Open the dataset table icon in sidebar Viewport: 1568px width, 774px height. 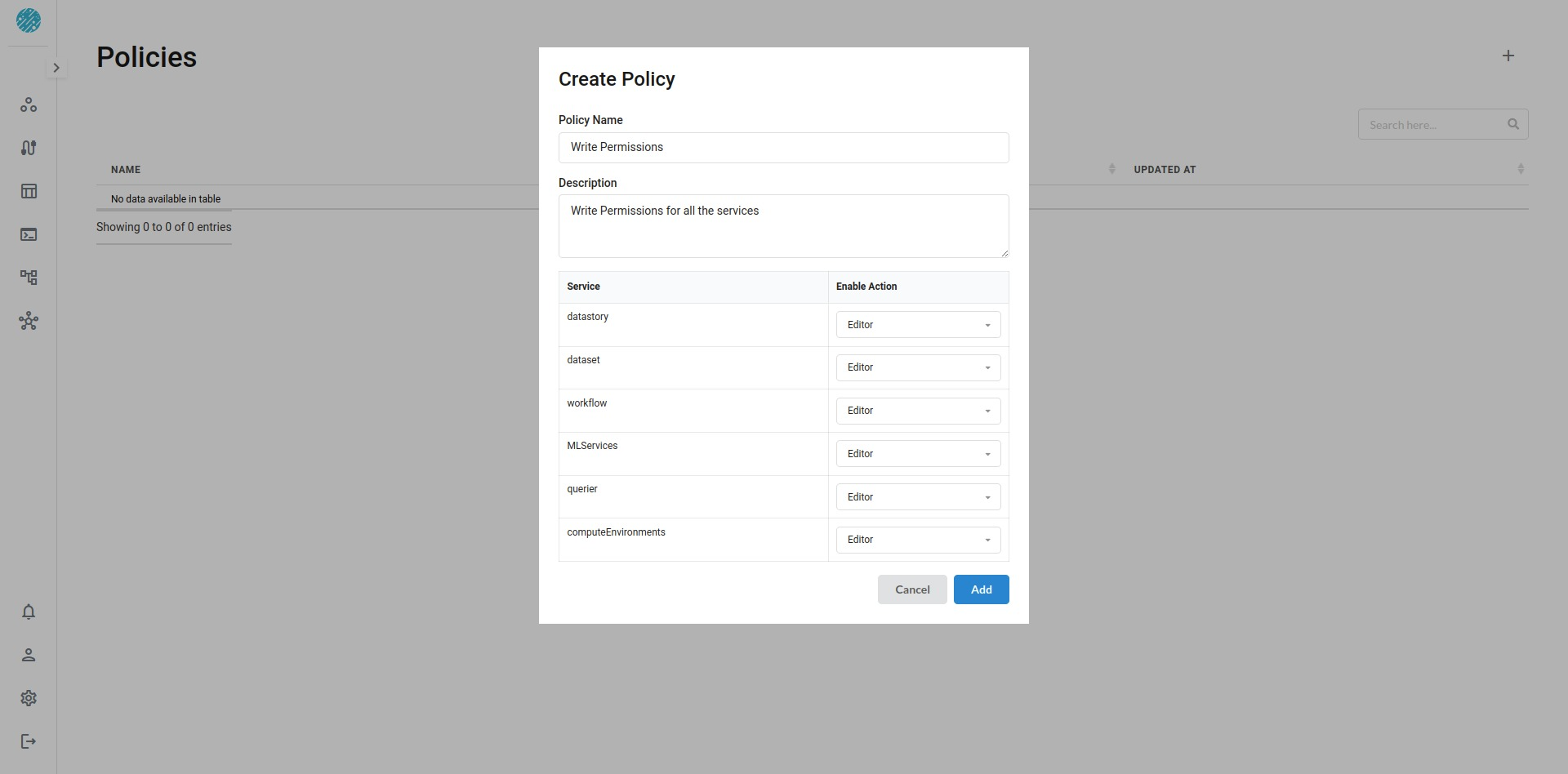pos(29,191)
